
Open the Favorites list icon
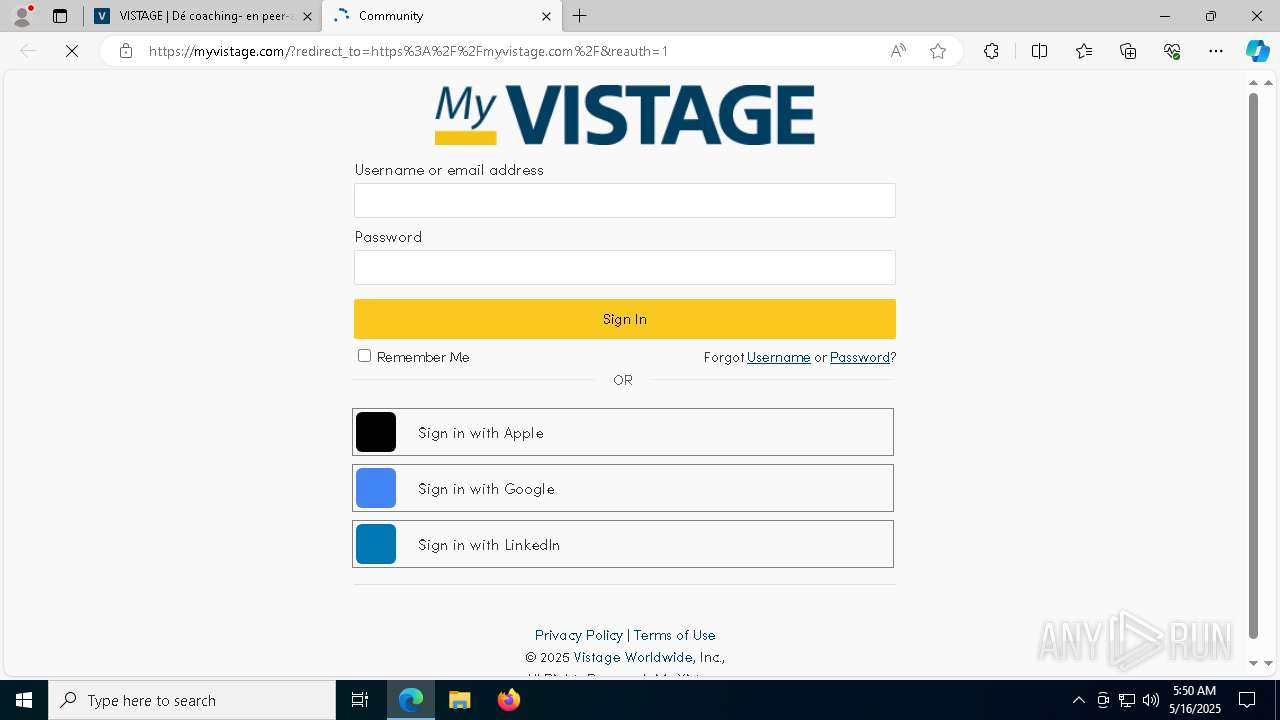1084,51
